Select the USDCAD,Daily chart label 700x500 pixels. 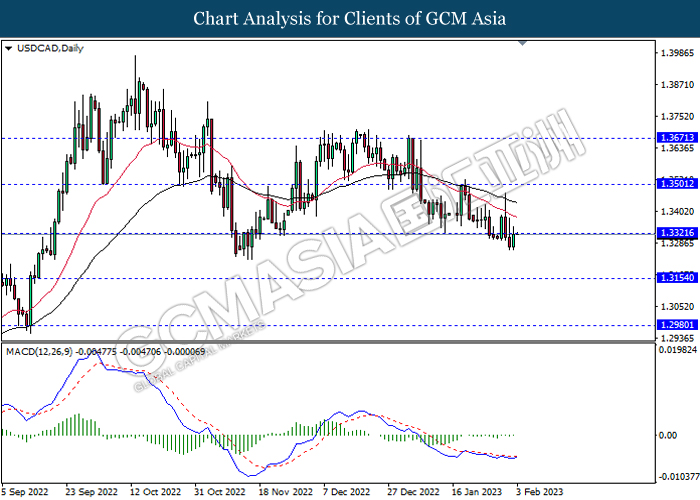(50, 48)
